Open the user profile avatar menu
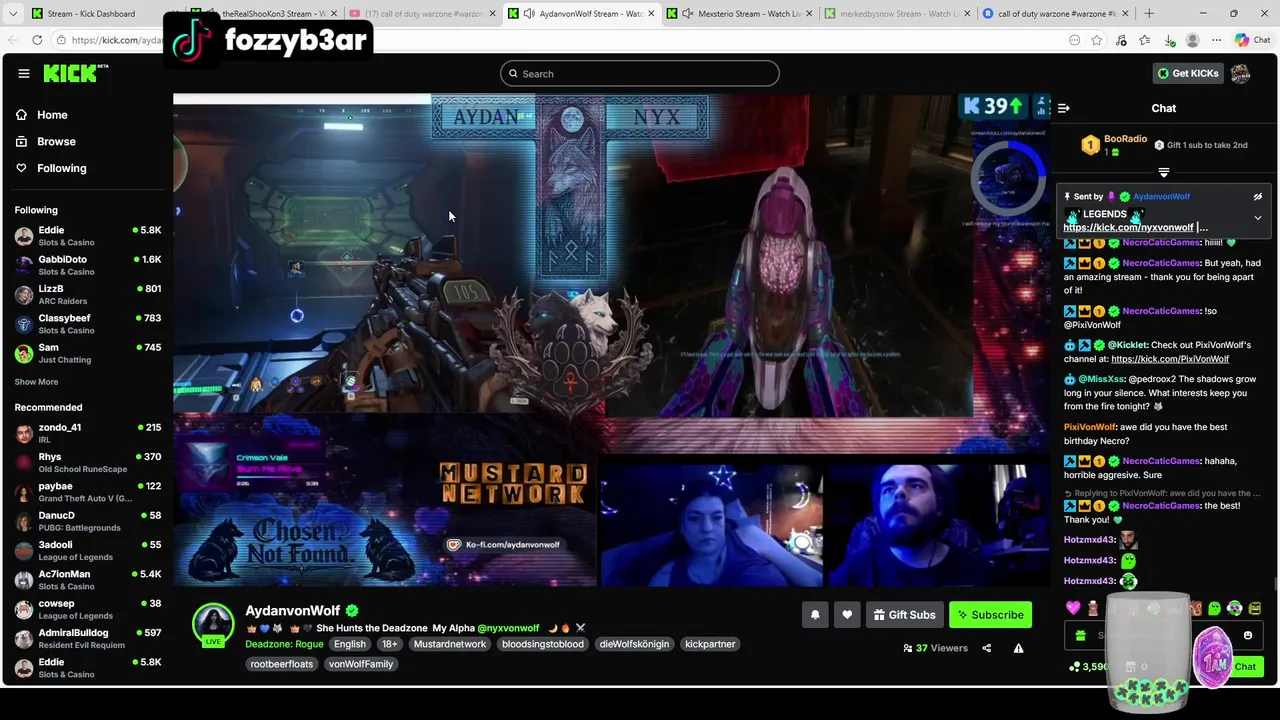1280x720 pixels. point(1241,73)
